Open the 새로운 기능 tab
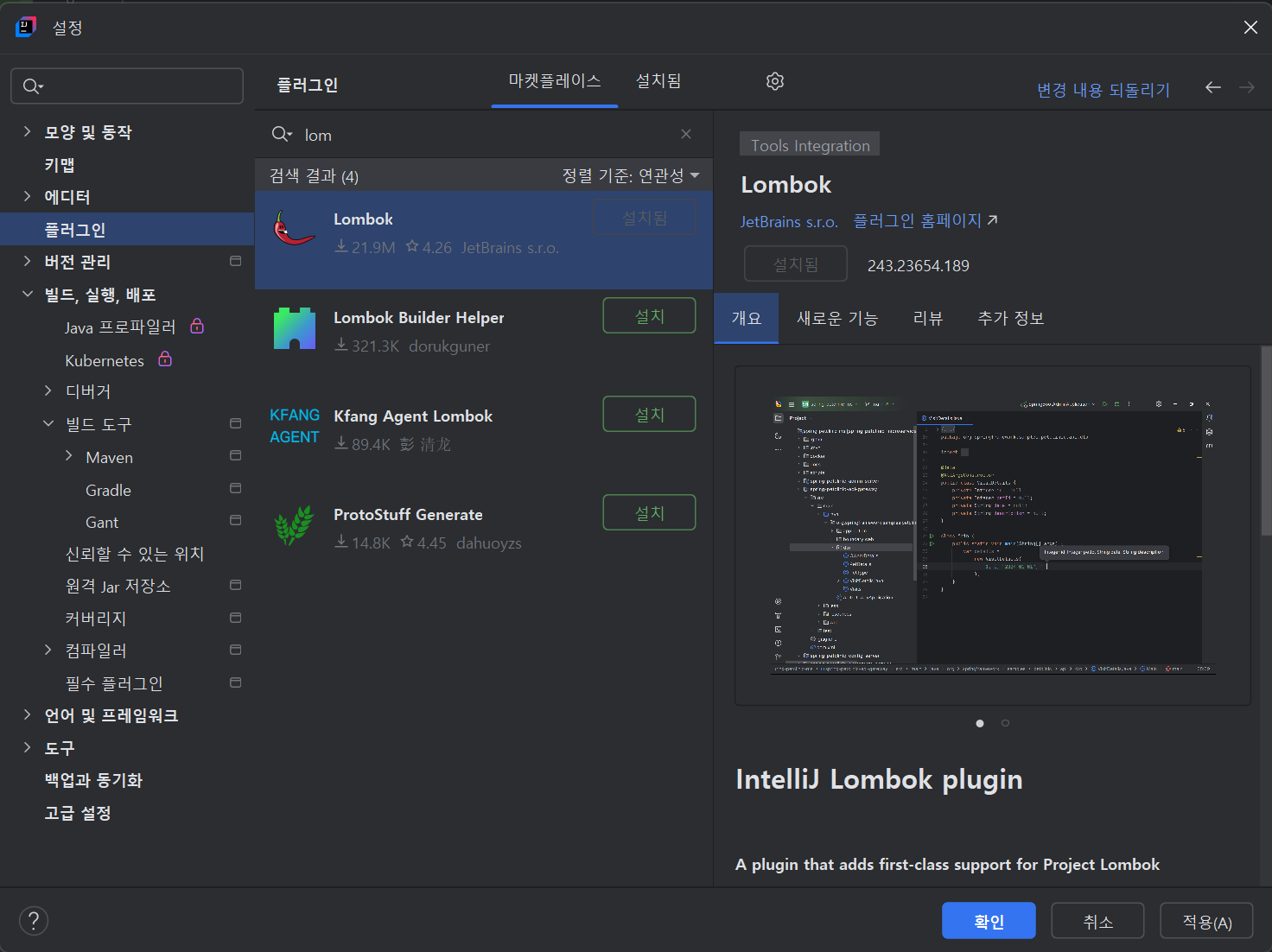This screenshot has height=952, width=1272. coord(837,318)
